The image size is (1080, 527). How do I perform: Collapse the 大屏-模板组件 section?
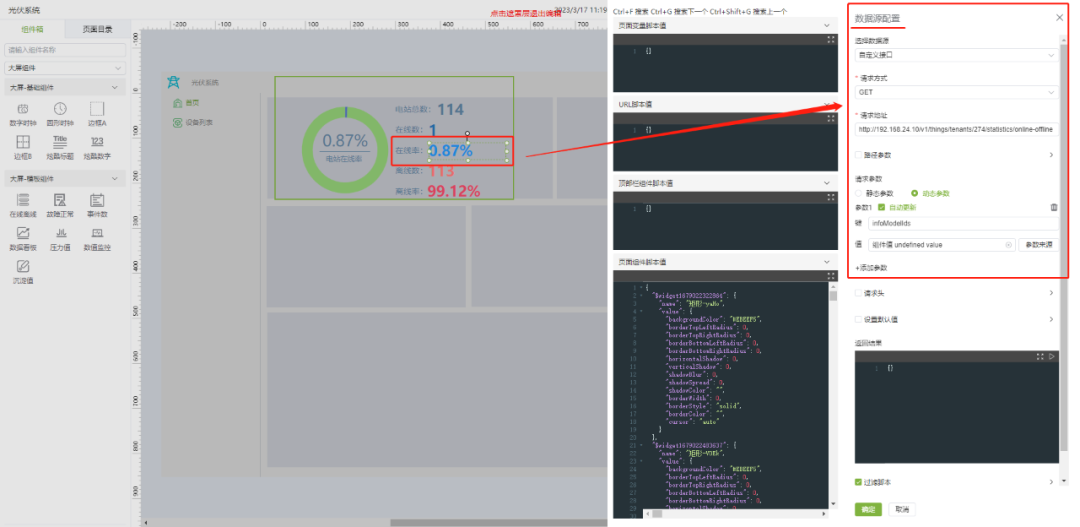[x=115, y=178]
